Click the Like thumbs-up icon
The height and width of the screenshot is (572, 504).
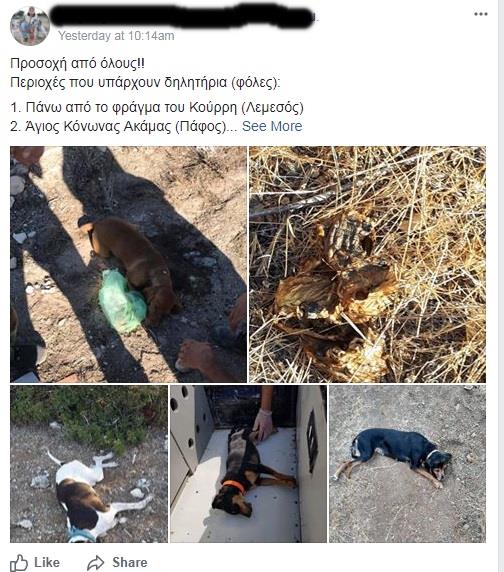tap(19, 562)
